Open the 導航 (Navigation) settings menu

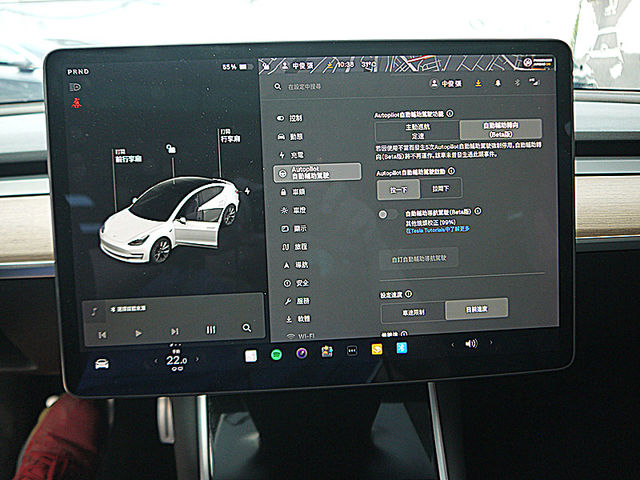pos(296,265)
